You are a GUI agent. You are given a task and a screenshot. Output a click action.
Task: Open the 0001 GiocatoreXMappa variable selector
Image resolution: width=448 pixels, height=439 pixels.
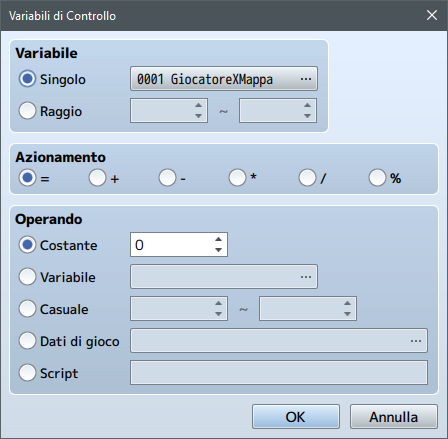[x=224, y=79]
